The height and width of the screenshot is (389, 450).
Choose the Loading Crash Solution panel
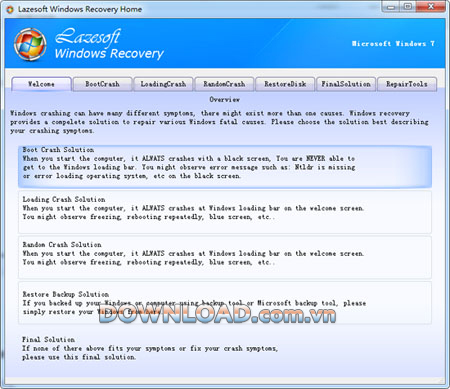coord(225,212)
